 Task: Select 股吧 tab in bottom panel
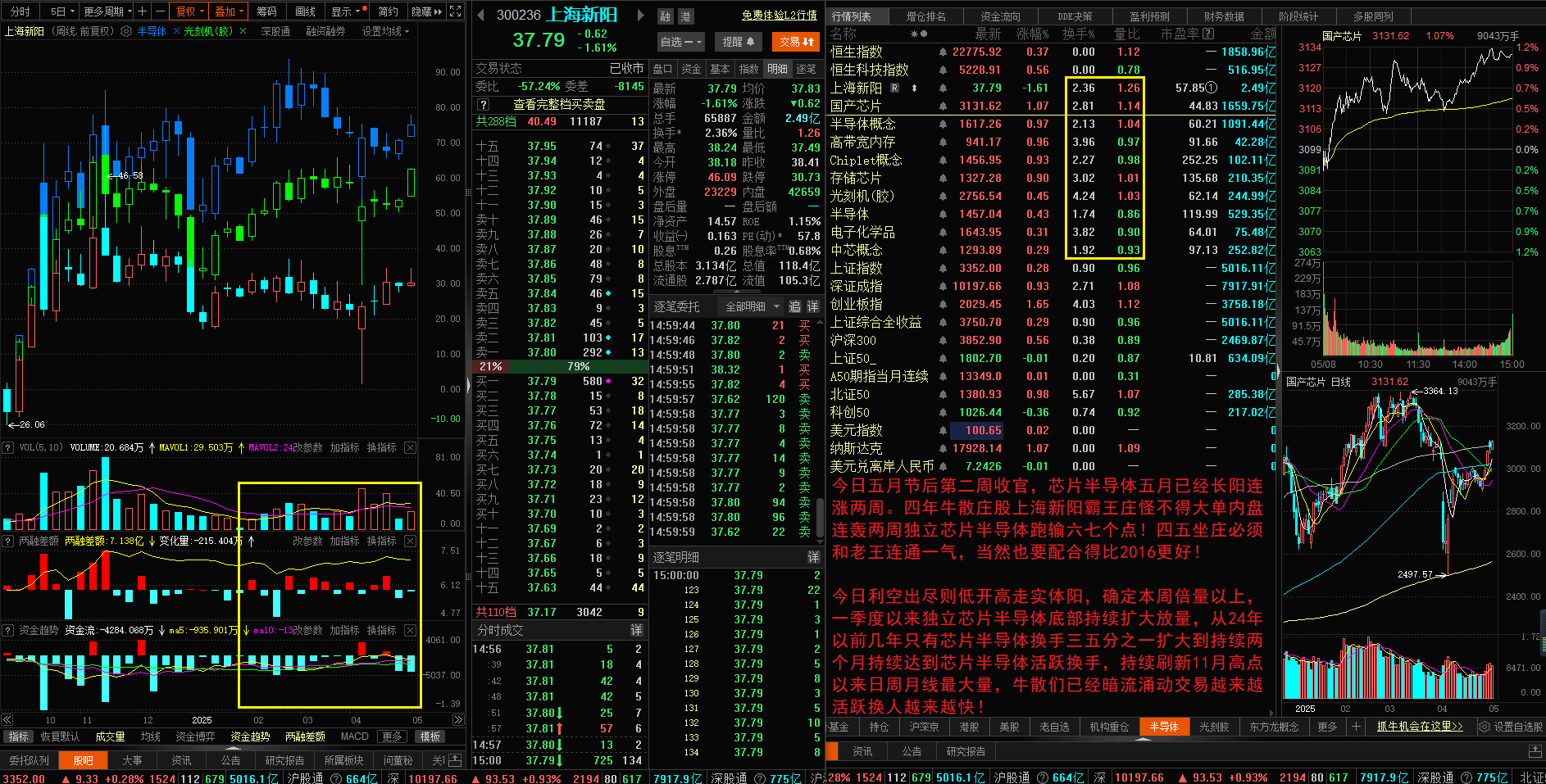[x=84, y=760]
